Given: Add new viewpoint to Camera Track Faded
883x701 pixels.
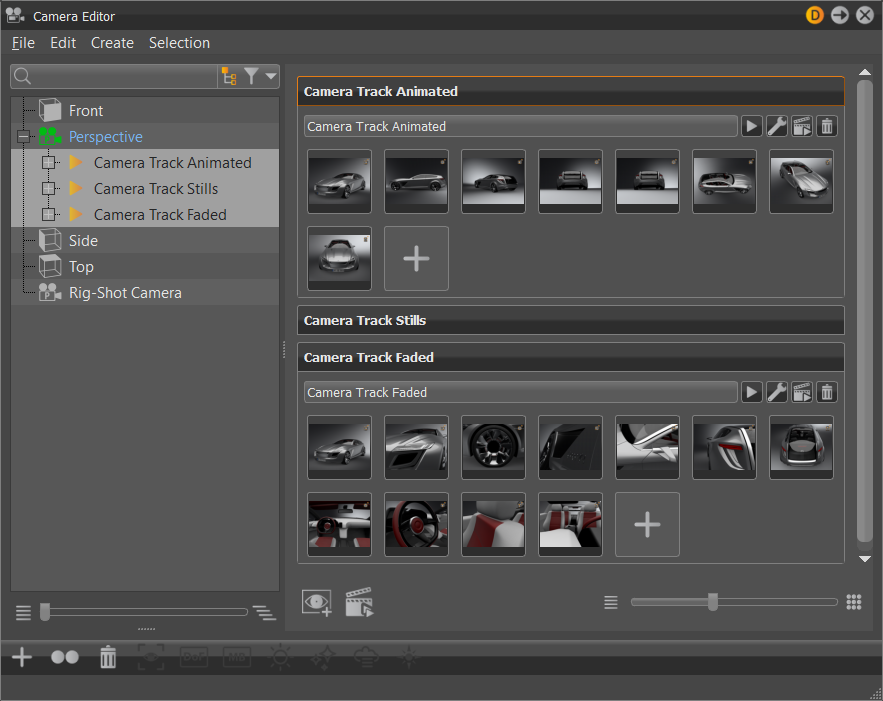Looking at the screenshot, I should 647,524.
